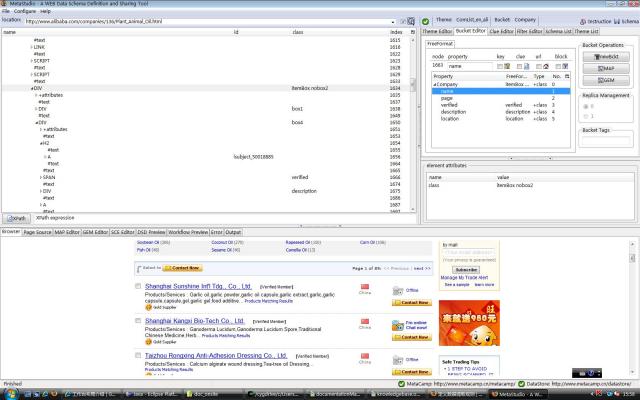Screen dimensions: 640x400
Task: Click the MetaStudio application icon in title bar
Action: (3, 3)
